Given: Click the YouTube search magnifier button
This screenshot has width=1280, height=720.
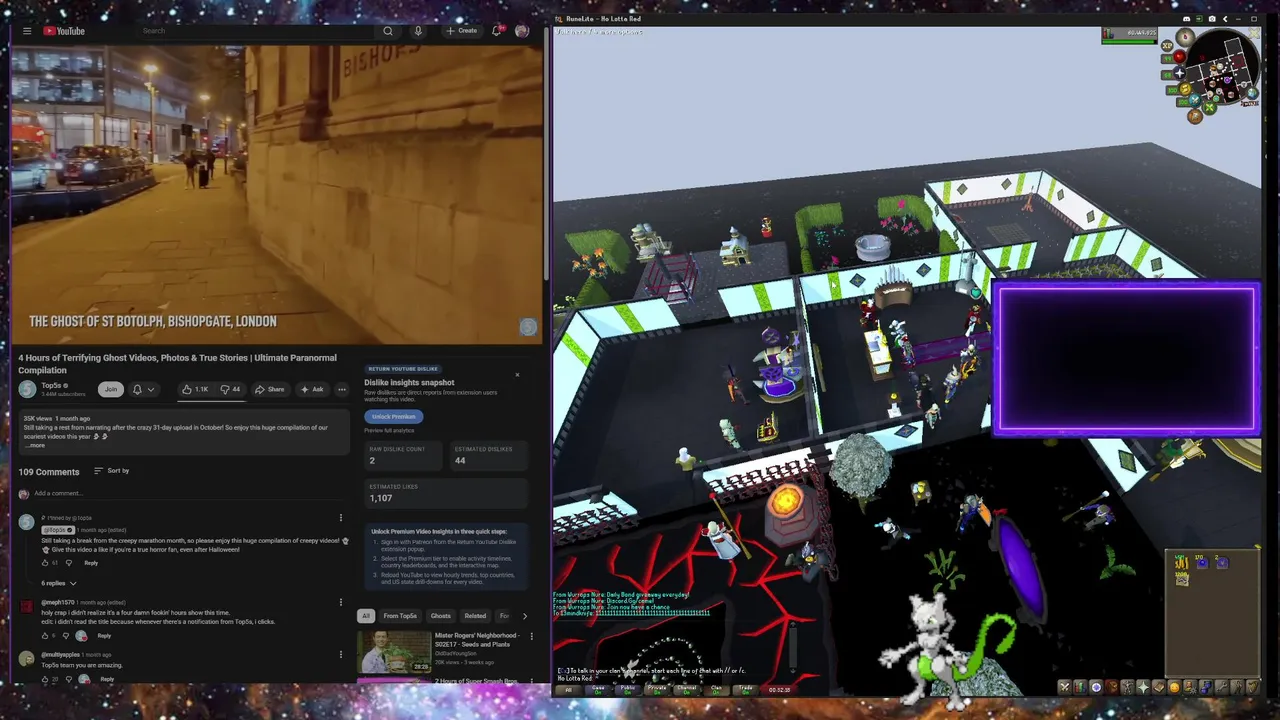Looking at the screenshot, I should [x=388, y=31].
